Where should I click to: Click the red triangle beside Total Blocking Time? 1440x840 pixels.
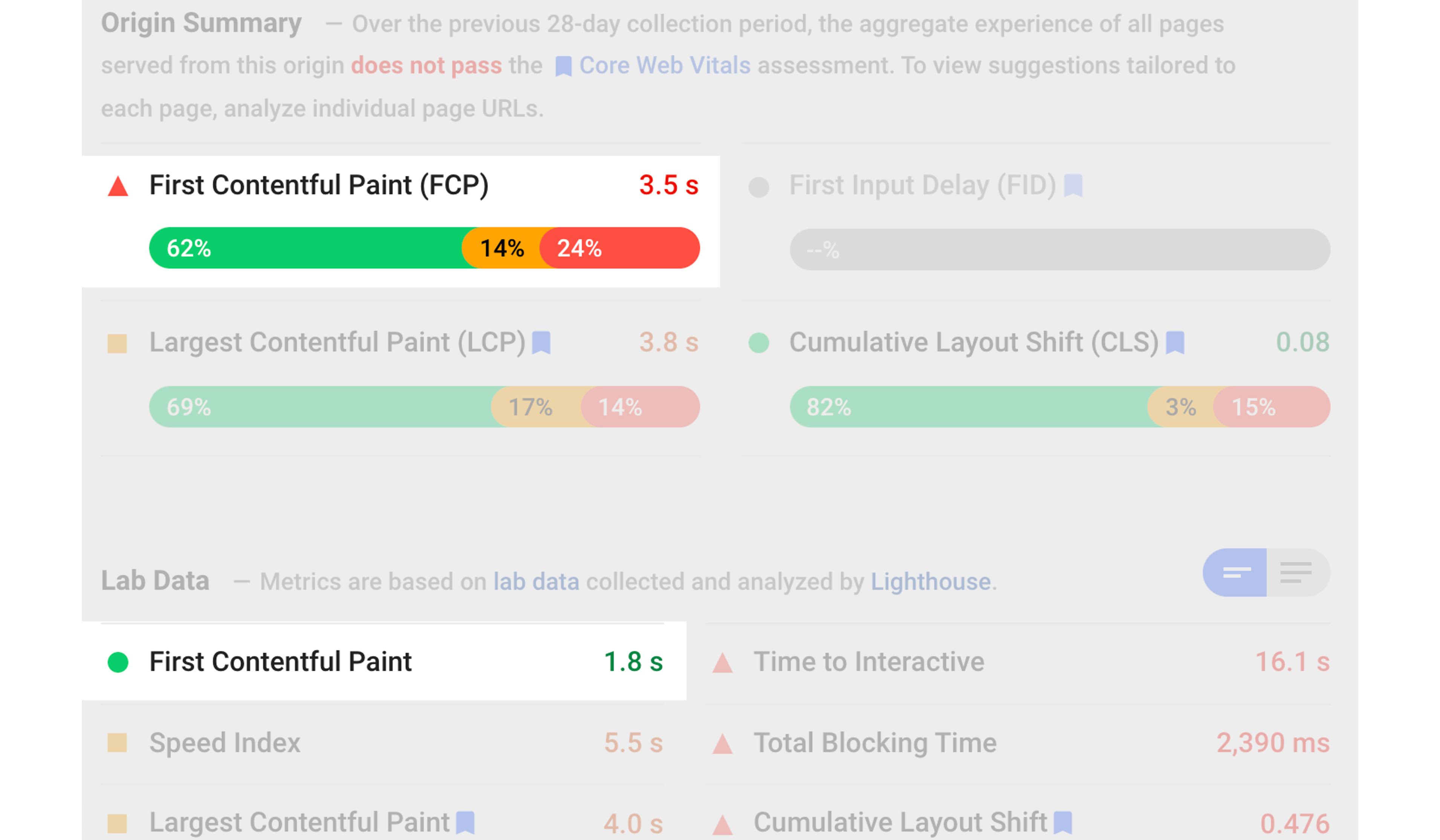[x=723, y=743]
